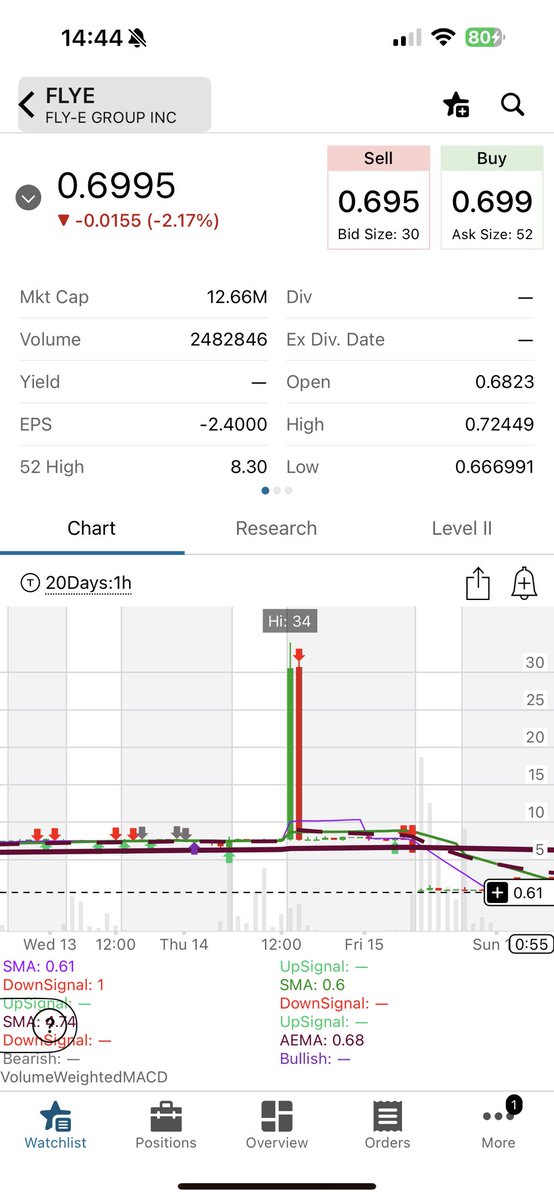
Task: Expand the quote details chevron circle
Action: [x=28, y=198]
